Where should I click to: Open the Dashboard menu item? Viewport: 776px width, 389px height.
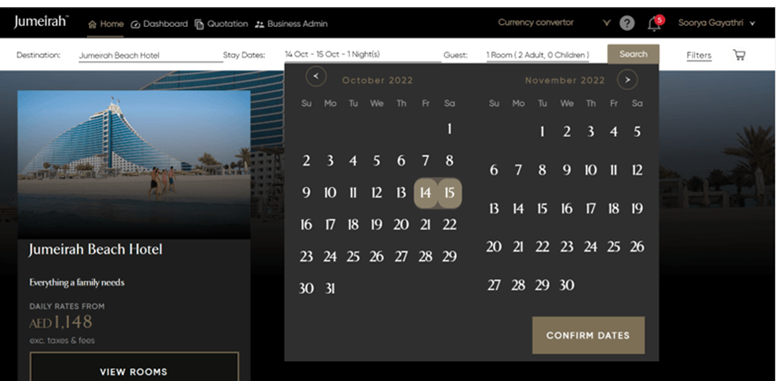(159, 24)
